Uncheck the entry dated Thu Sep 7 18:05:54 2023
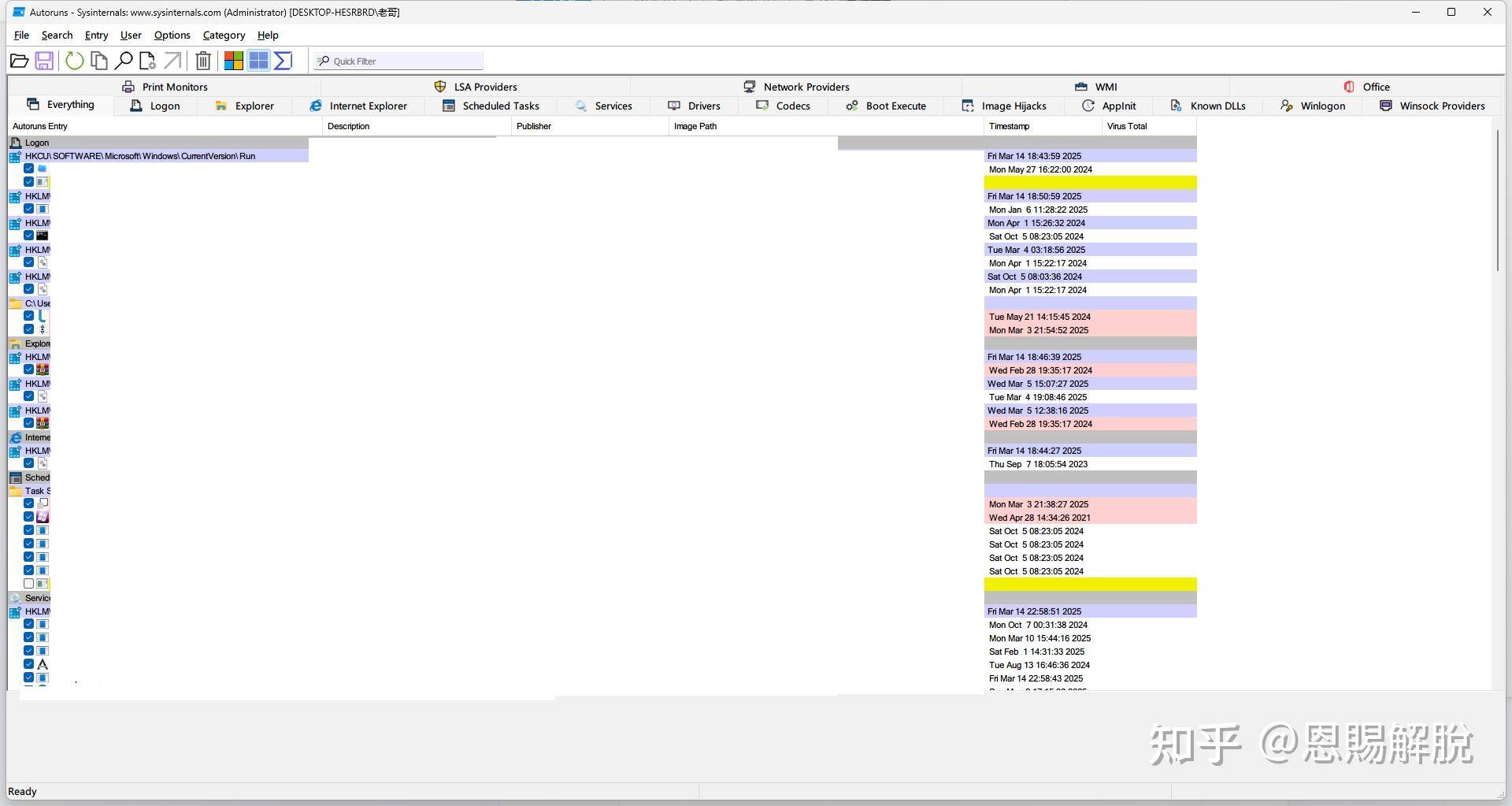 [29, 463]
